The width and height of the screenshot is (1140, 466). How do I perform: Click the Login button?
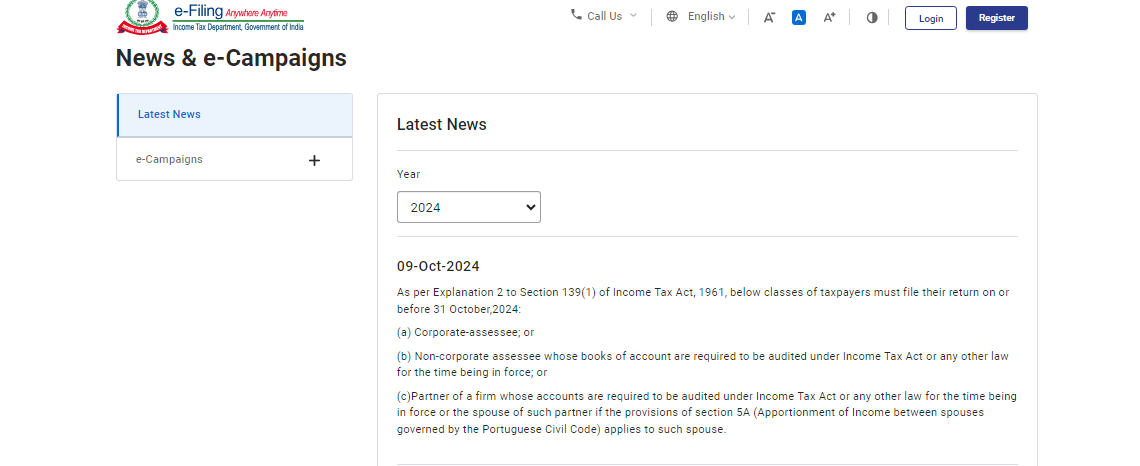point(930,18)
